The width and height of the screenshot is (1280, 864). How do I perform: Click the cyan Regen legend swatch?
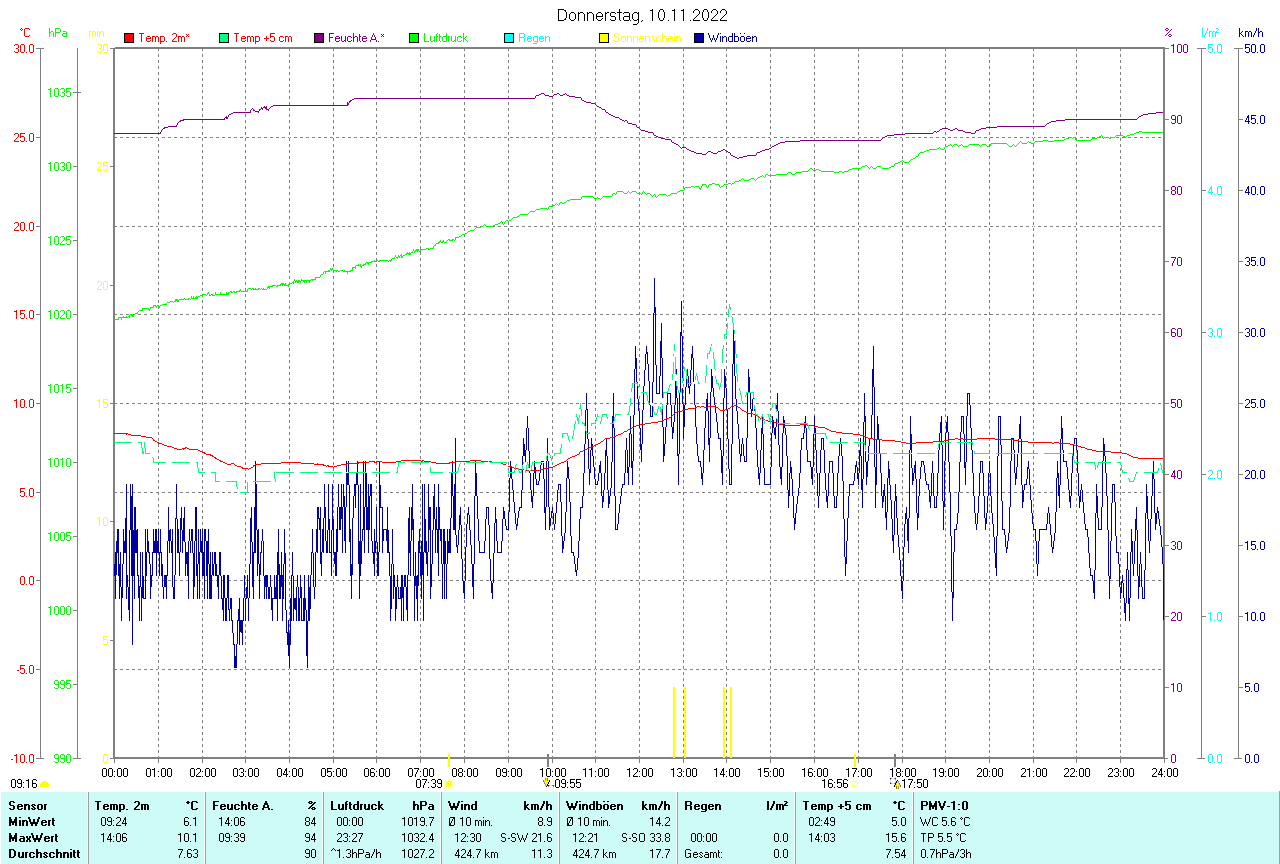(509, 38)
